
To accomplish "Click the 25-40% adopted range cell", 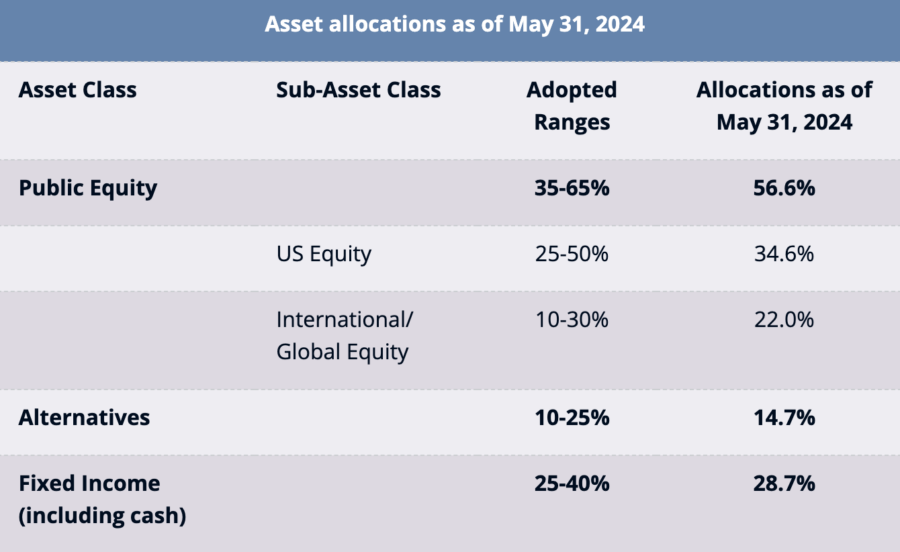I will pos(571,484).
